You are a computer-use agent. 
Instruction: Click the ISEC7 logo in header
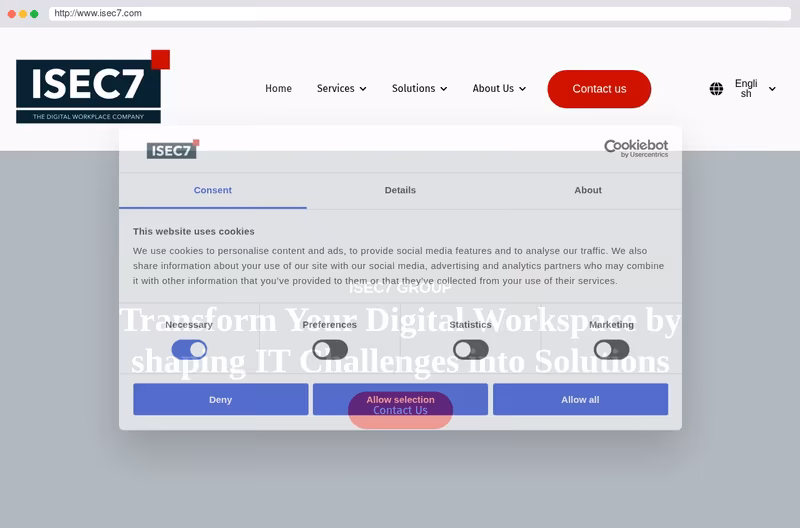click(93, 87)
